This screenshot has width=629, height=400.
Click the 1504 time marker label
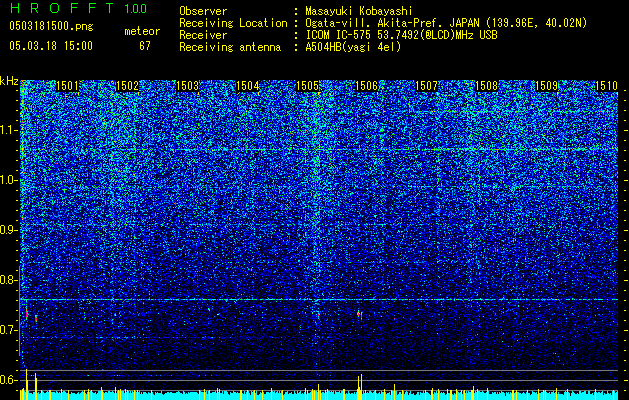(248, 86)
